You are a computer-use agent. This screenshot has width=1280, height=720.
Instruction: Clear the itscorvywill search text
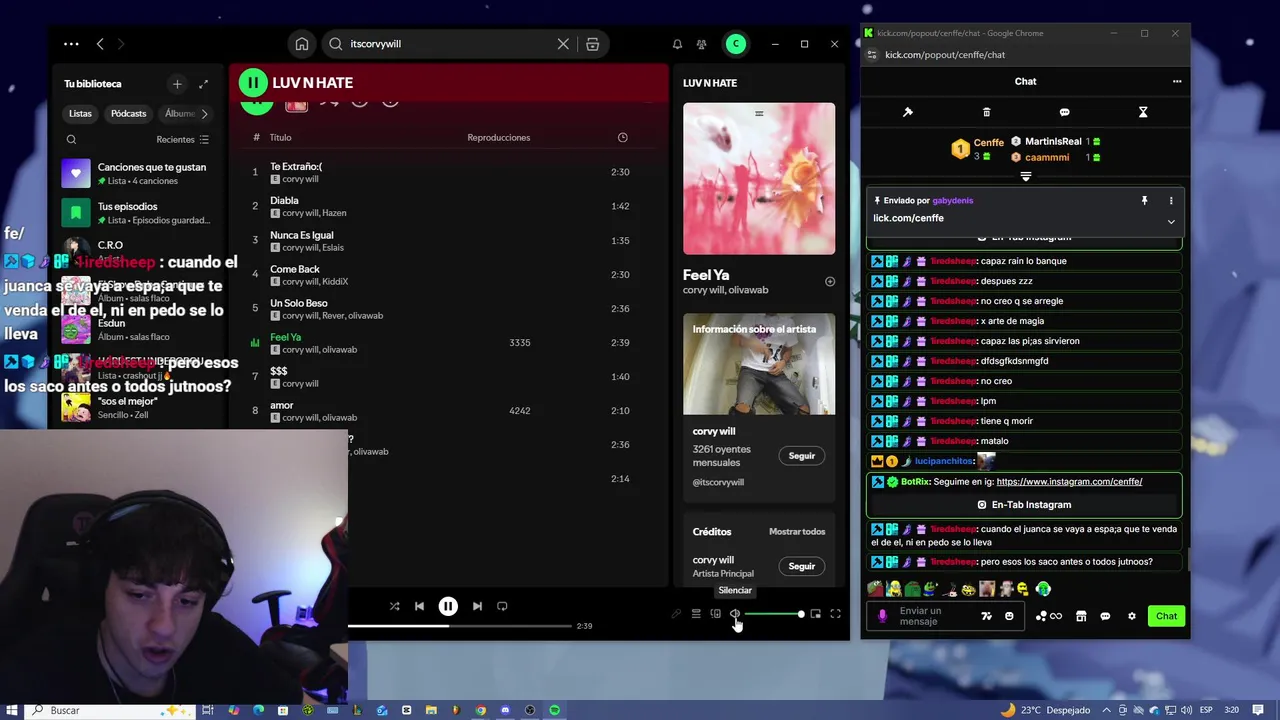pos(563,44)
